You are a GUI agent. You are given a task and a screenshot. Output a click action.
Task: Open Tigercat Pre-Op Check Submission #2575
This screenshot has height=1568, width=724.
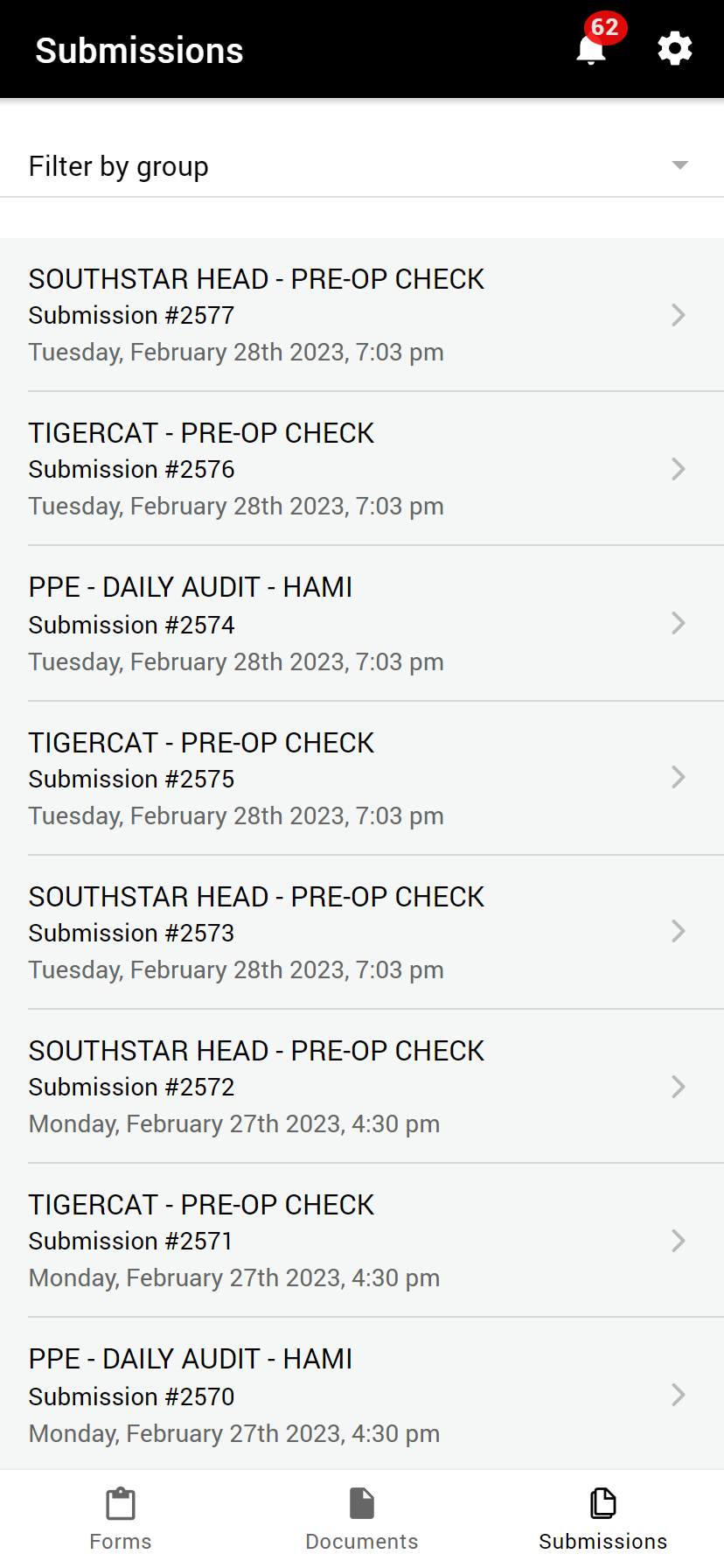pos(362,779)
